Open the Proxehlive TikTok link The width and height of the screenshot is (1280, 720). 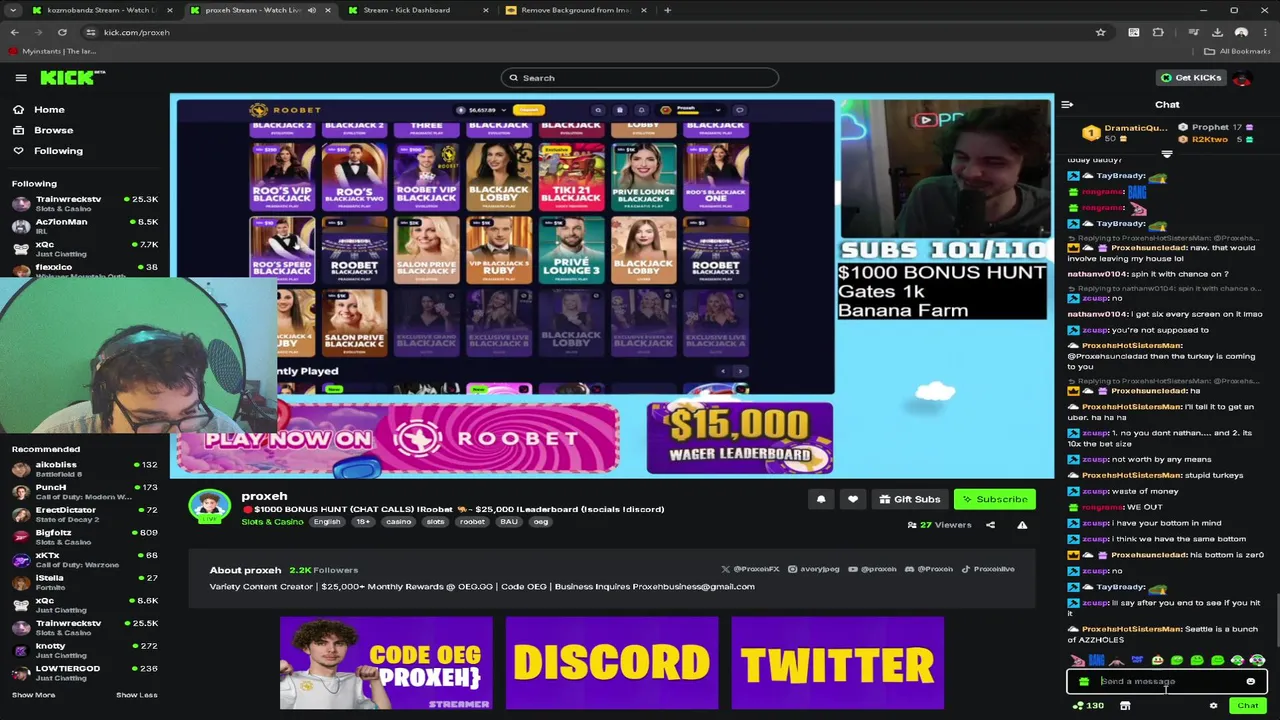coord(988,569)
